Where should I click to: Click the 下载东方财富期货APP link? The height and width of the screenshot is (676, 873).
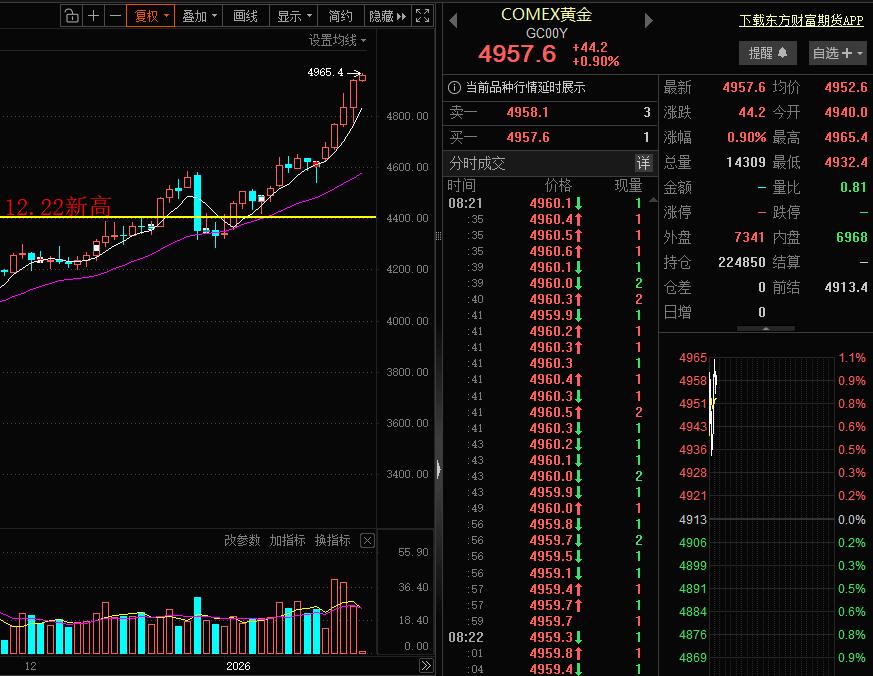pyautogui.click(x=800, y=20)
